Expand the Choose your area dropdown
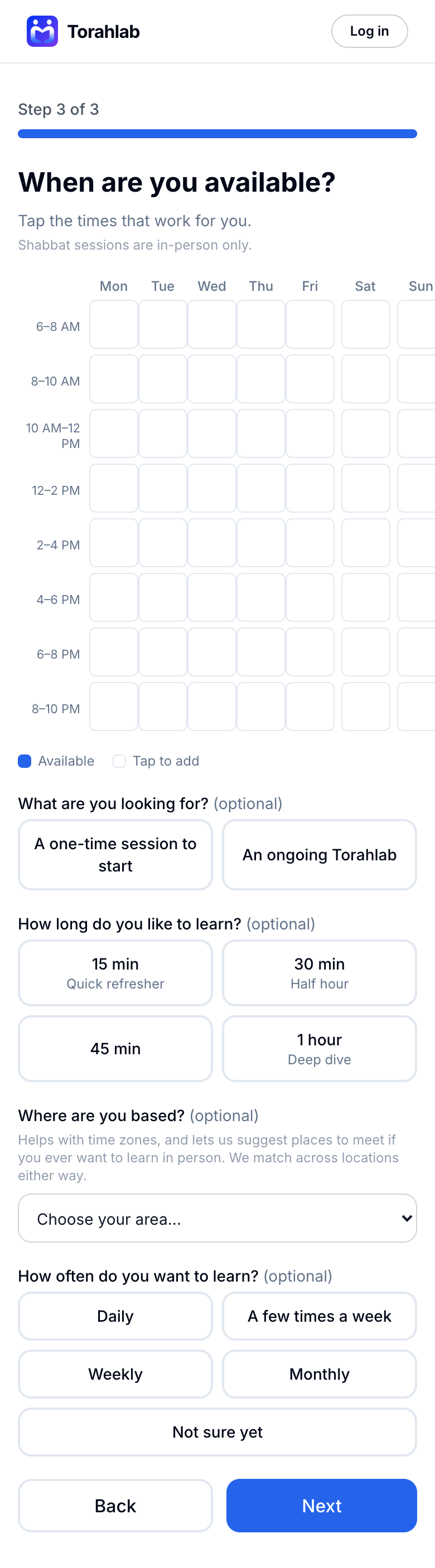This screenshot has height=1568, width=435. [217, 1218]
